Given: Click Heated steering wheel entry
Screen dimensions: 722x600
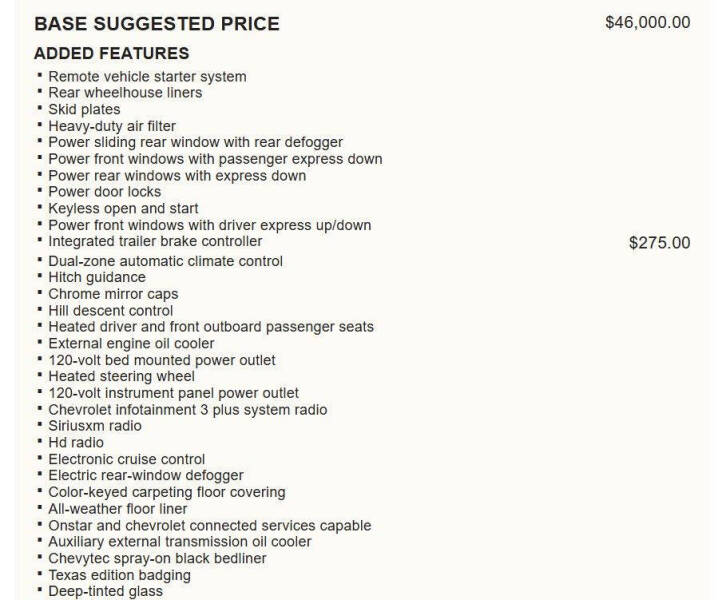Looking at the screenshot, I should 122,376.
